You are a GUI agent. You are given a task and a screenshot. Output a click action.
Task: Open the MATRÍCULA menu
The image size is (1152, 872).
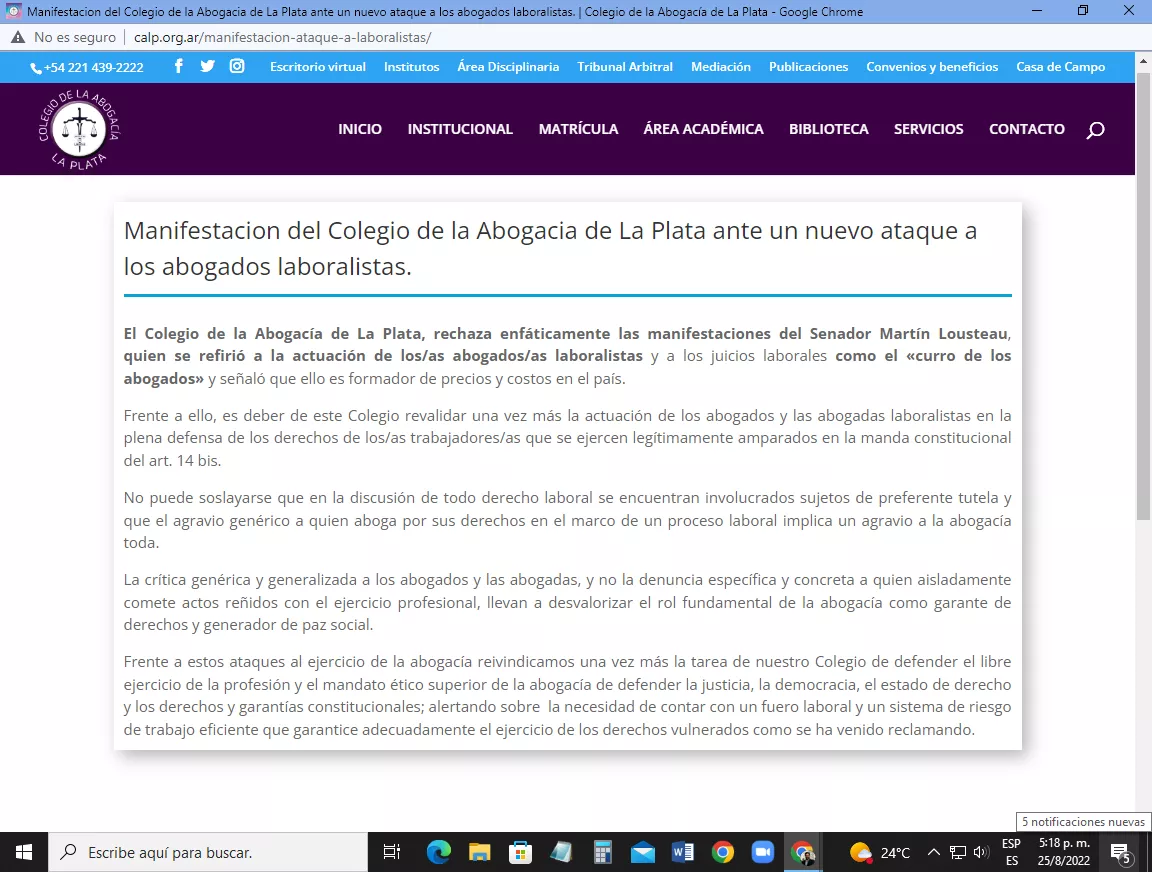click(x=578, y=129)
